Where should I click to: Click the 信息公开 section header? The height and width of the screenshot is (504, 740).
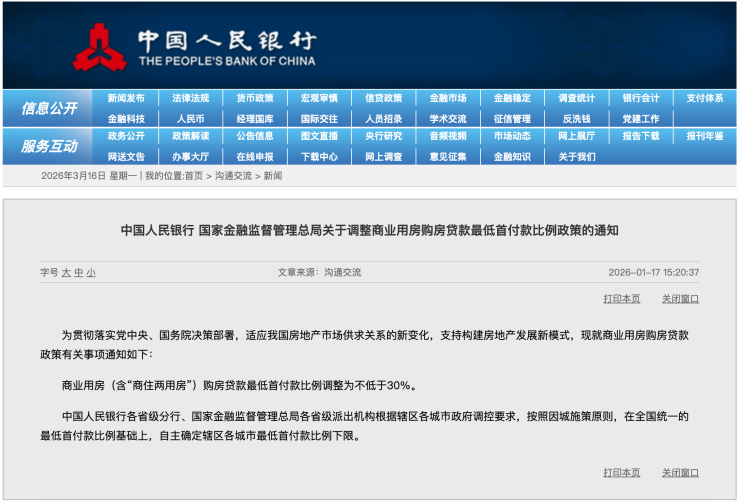point(49,108)
